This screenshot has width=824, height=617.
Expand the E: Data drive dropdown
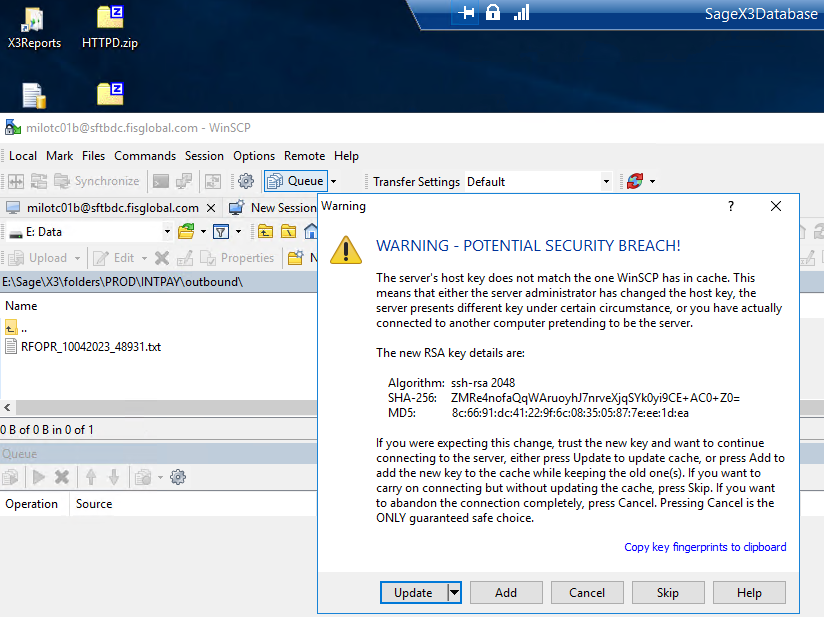pos(165,232)
